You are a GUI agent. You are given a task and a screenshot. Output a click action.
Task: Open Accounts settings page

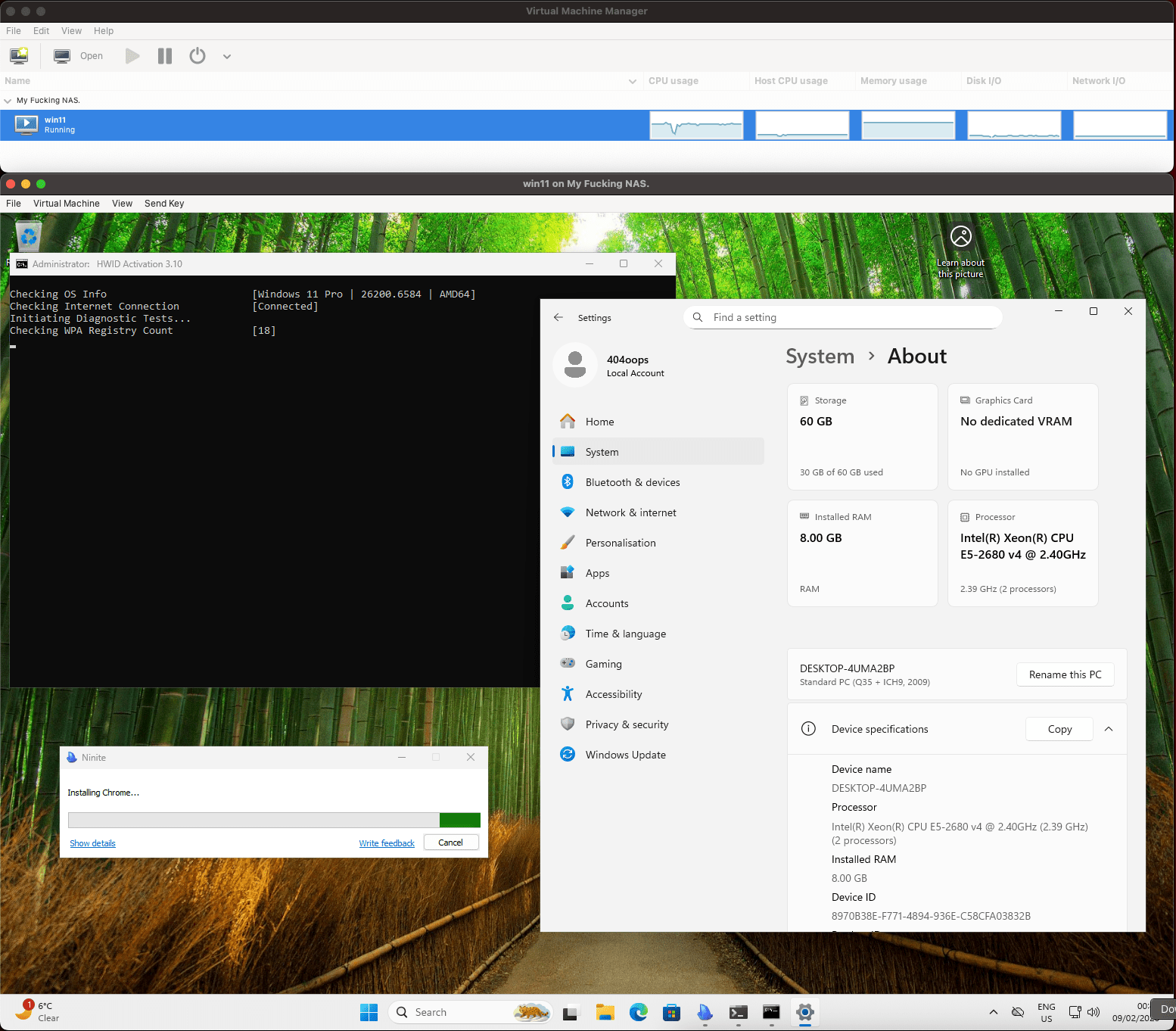coord(658,603)
